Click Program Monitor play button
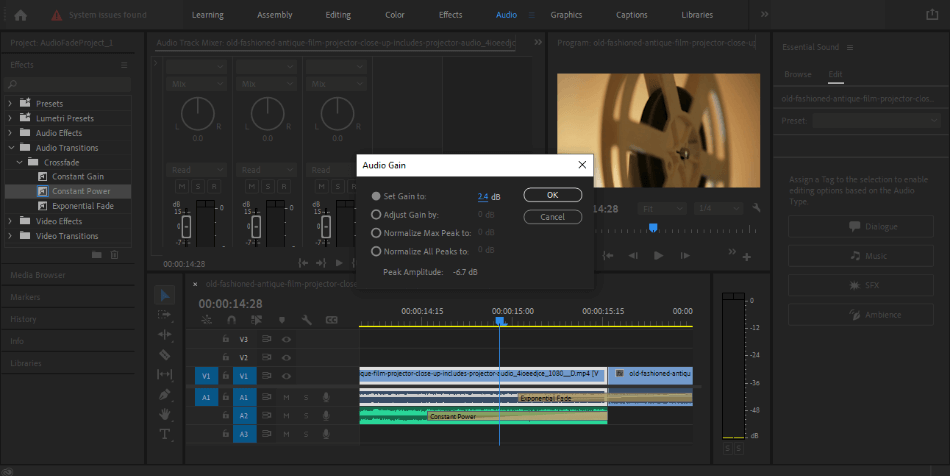Screen dimensions: 950x476 click(659, 256)
